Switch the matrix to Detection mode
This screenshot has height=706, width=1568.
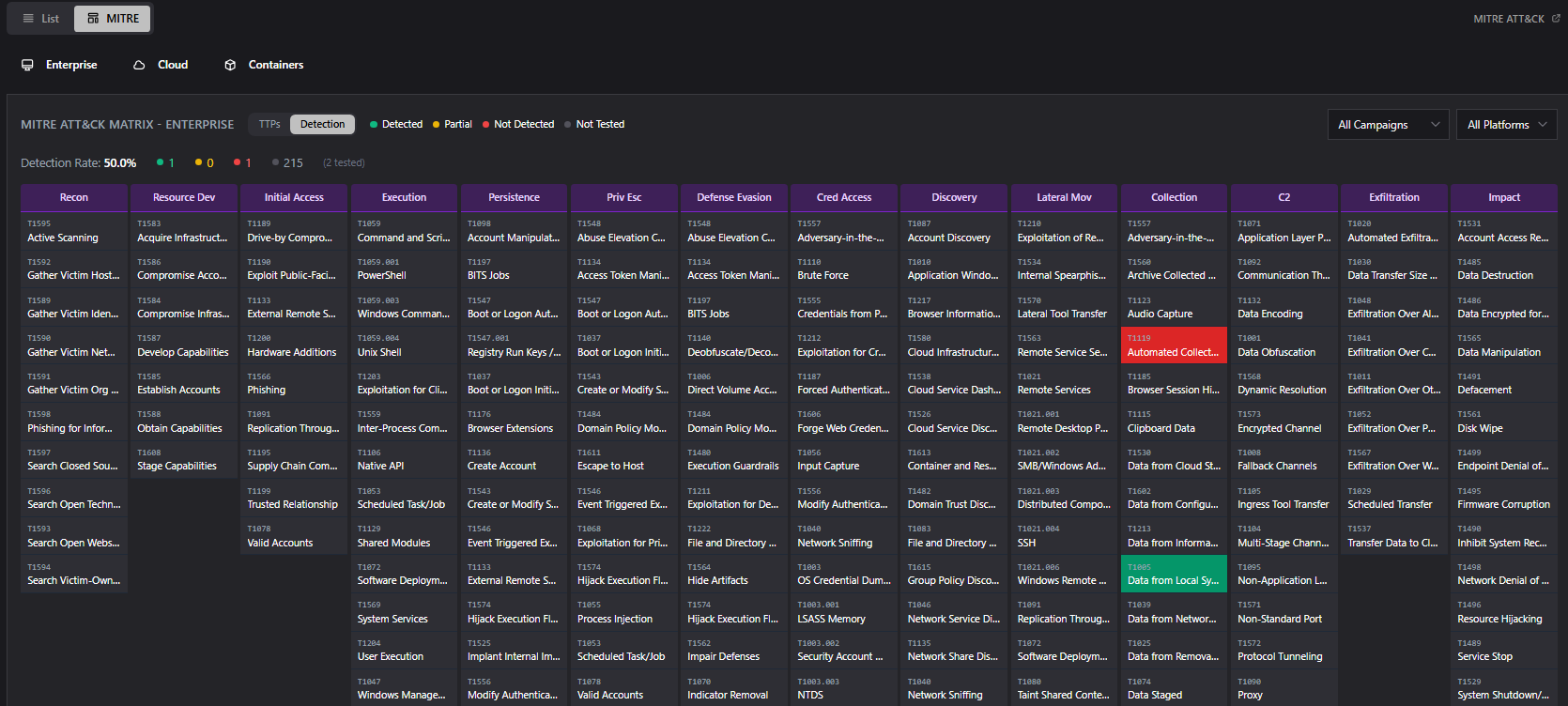pyautogui.click(x=322, y=124)
